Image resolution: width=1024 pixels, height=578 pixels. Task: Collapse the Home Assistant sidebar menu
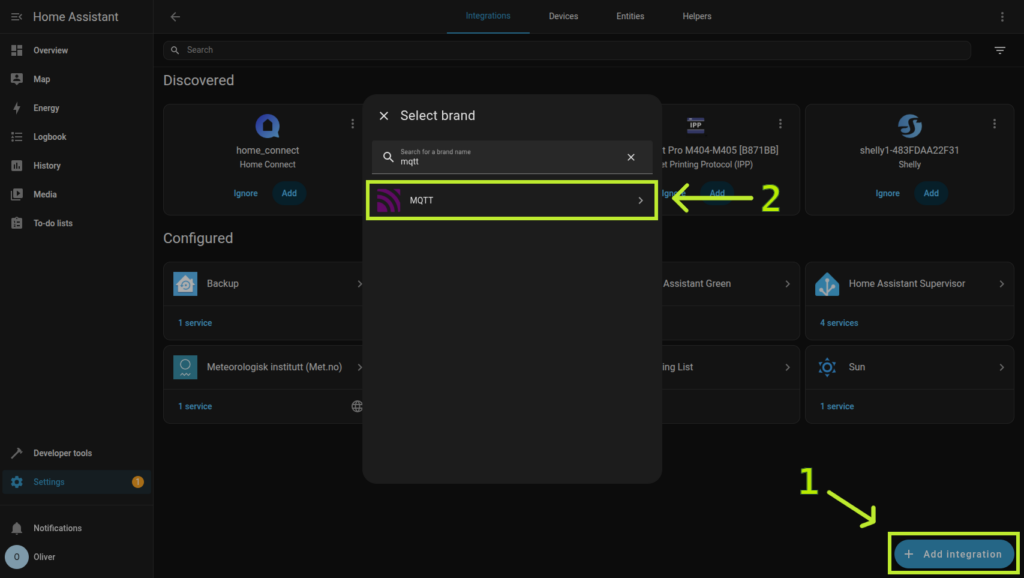[x=16, y=17]
